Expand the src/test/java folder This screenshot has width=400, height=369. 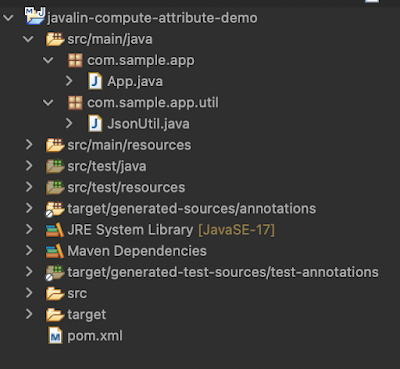[29, 166]
